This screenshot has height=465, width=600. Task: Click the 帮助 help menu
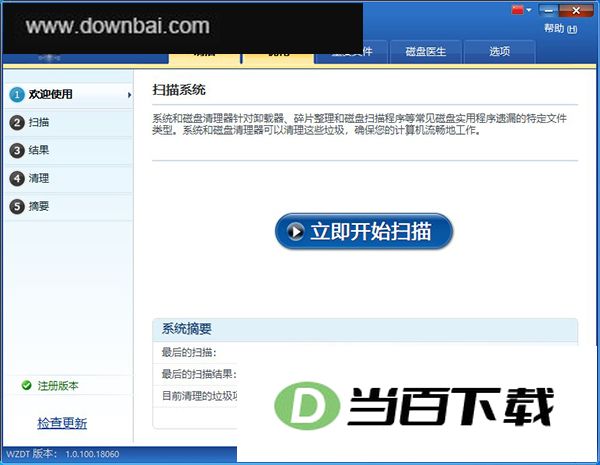pyautogui.click(x=561, y=29)
